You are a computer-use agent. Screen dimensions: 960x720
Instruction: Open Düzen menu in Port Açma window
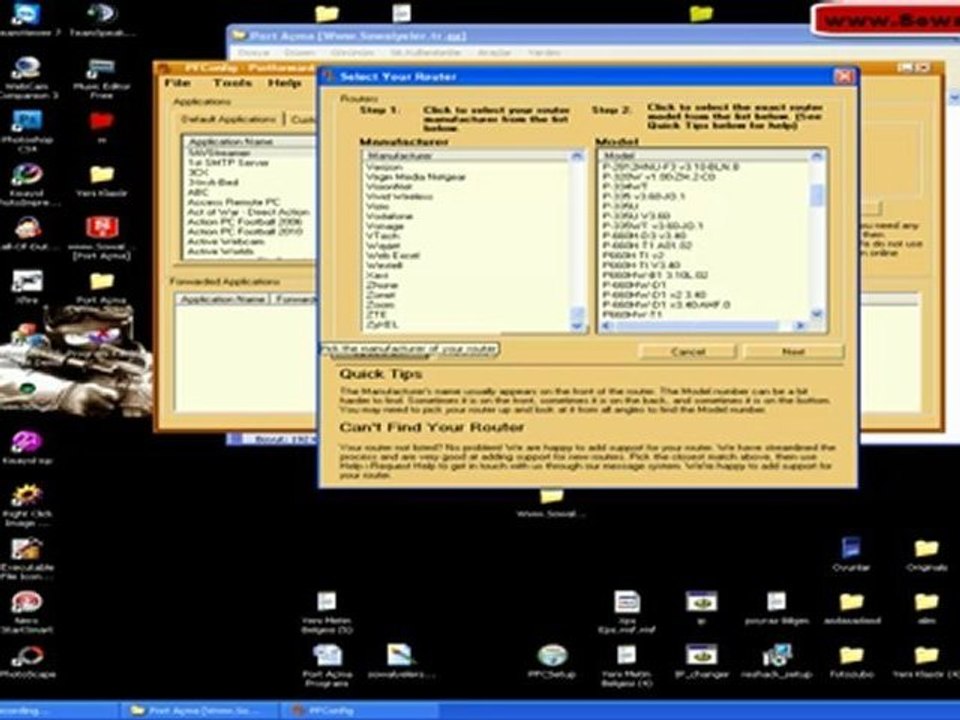click(x=299, y=53)
